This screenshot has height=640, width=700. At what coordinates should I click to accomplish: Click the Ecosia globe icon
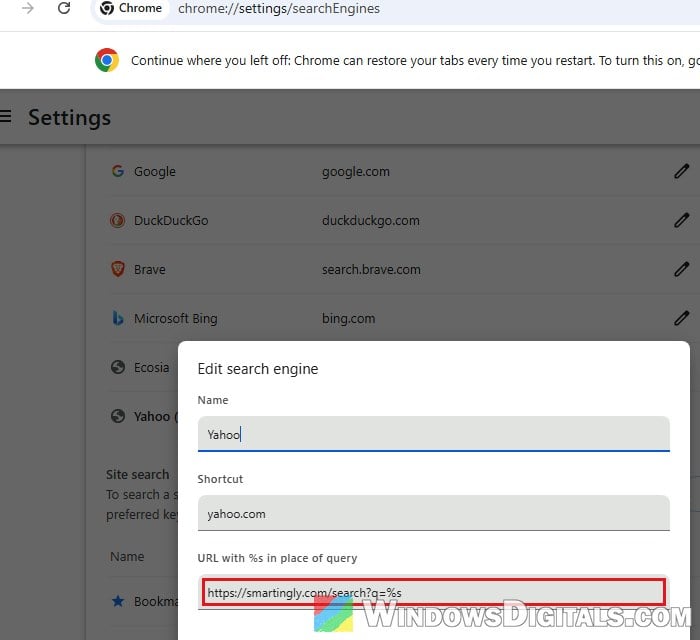(118, 367)
